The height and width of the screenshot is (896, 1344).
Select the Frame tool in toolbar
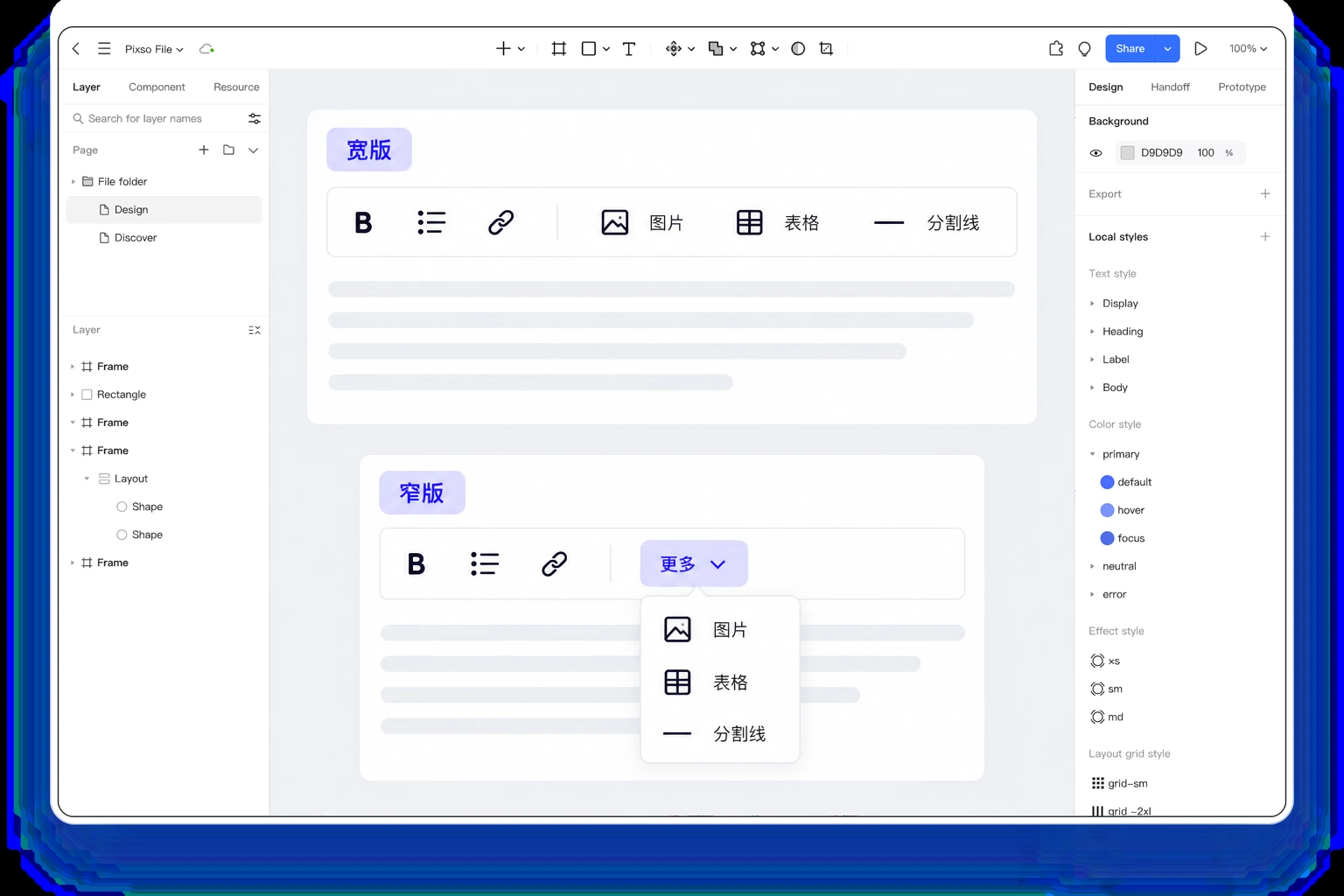click(x=559, y=49)
